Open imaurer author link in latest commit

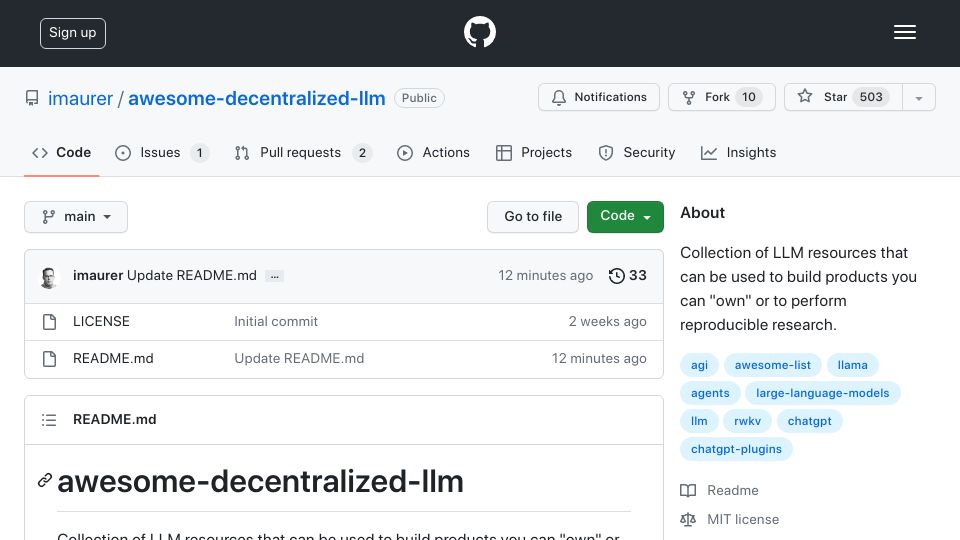coord(98,276)
